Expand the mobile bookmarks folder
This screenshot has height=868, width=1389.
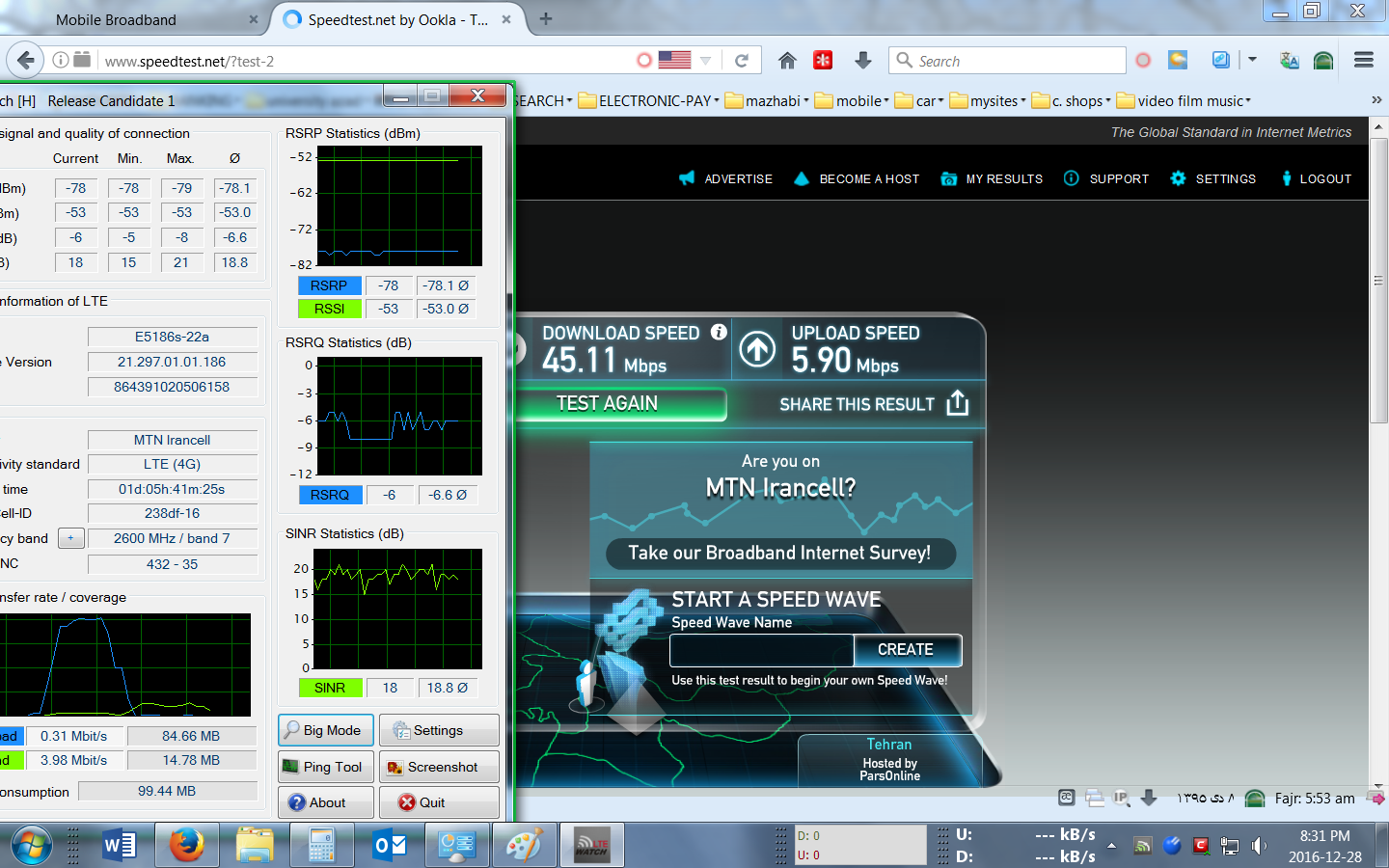(853, 100)
